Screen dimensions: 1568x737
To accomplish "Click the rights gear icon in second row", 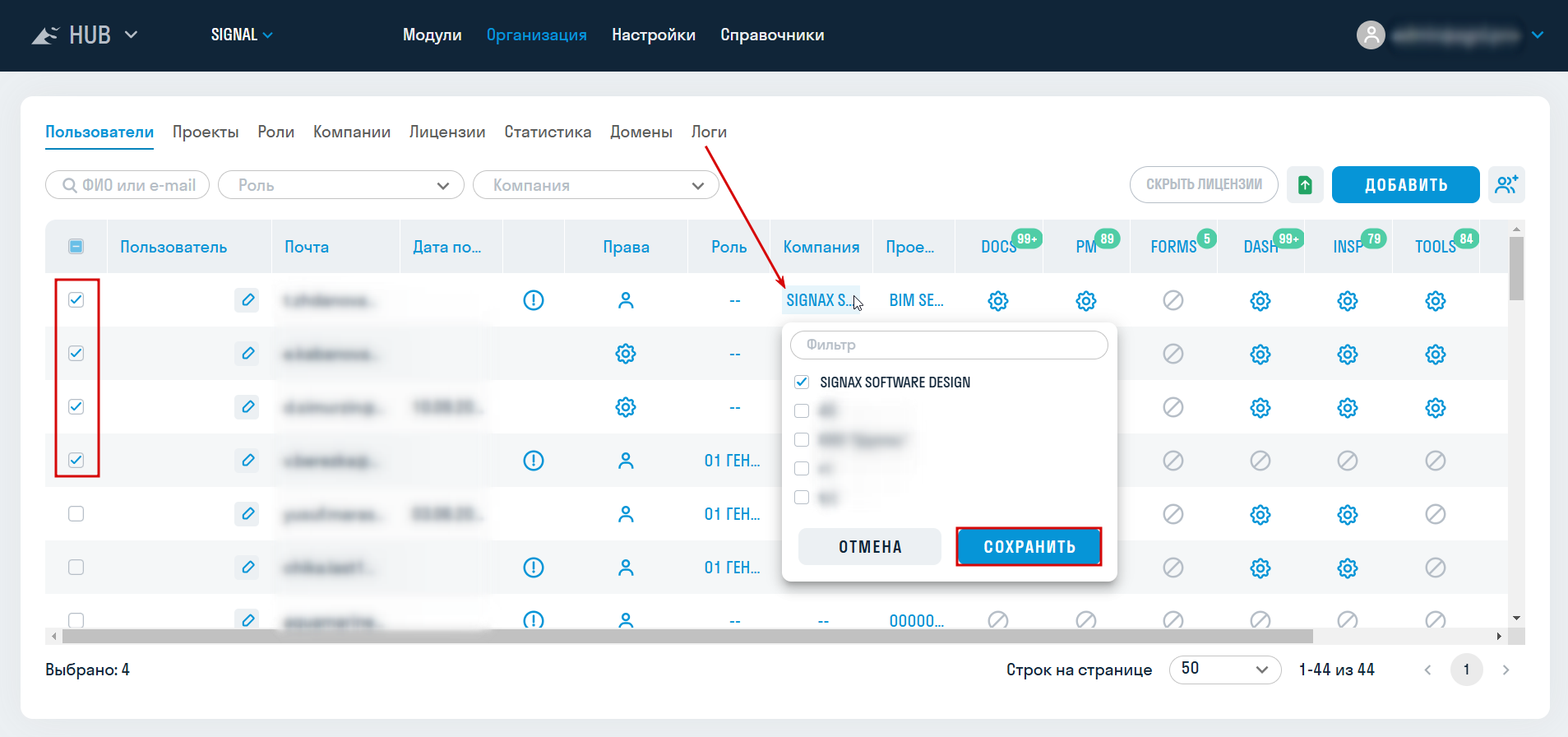I will point(626,354).
